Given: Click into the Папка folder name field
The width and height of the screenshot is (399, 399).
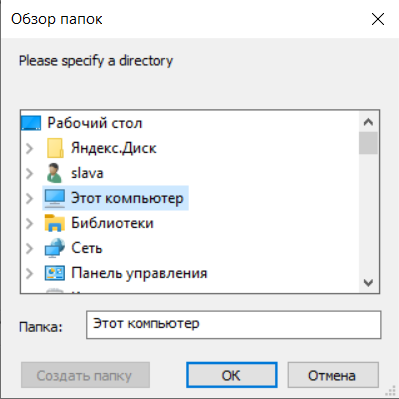Looking at the screenshot, I should pyautogui.click(x=233, y=325).
